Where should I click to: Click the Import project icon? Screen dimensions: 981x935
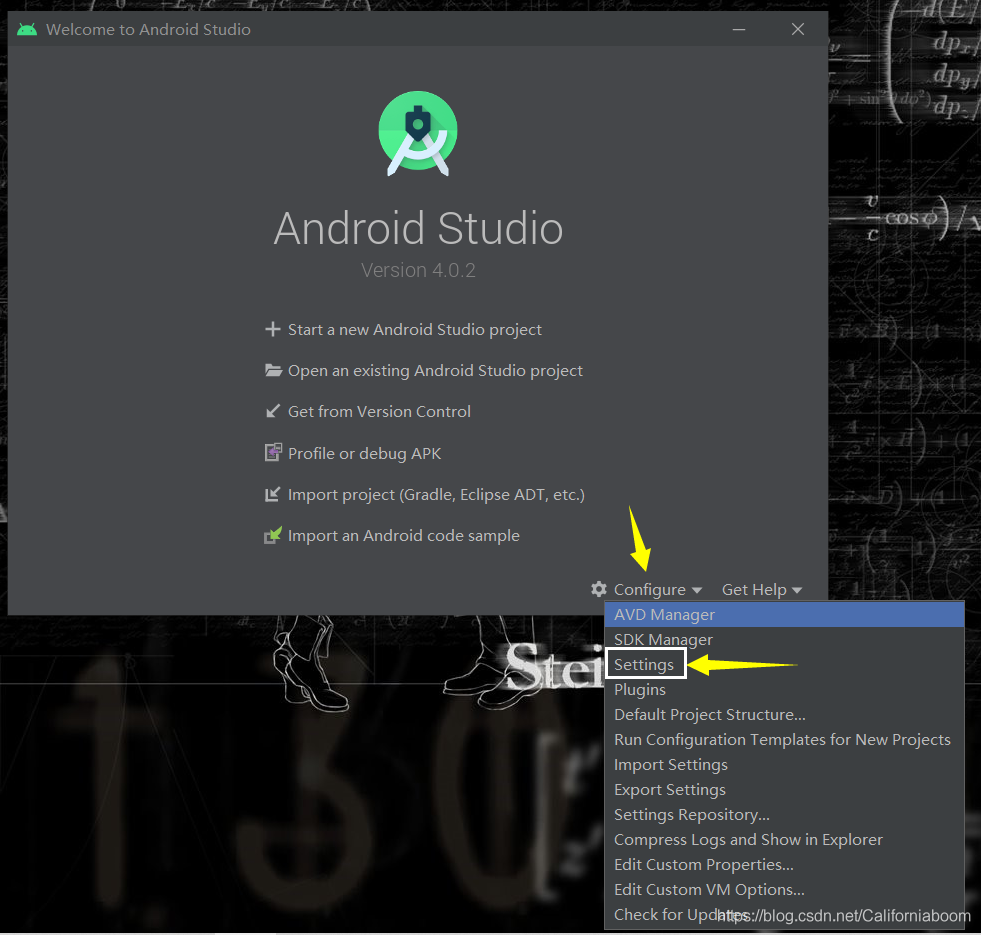coord(272,494)
